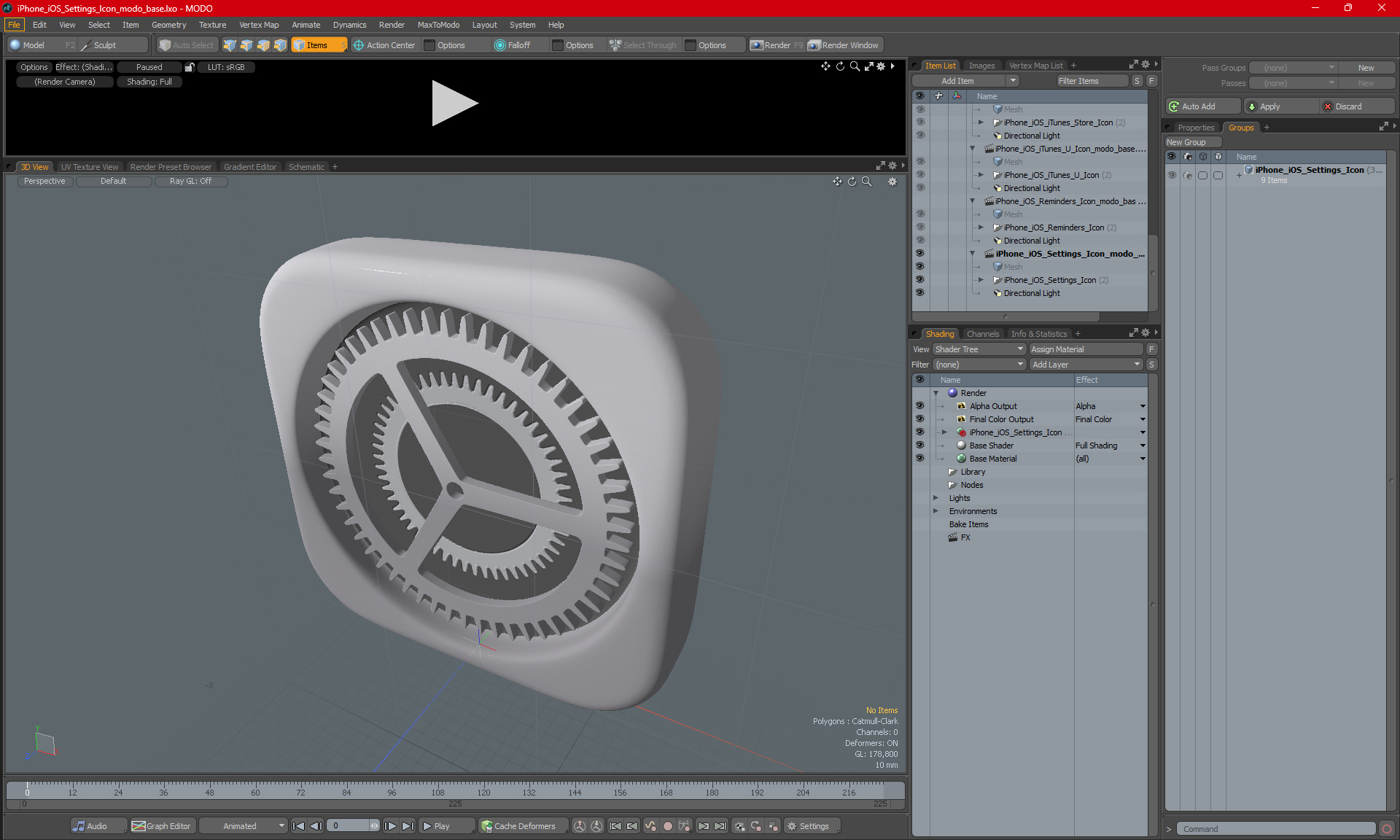Click the Assign Material button

coord(1086,349)
